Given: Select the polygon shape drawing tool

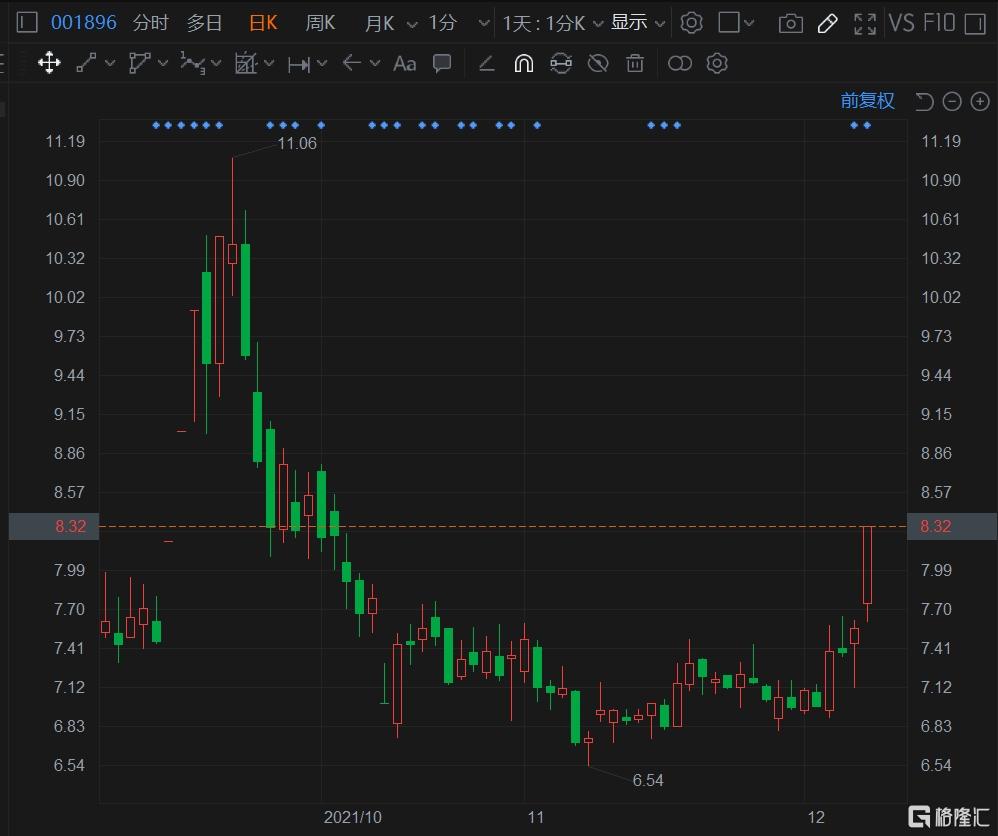Looking at the screenshot, I should pos(139,63).
